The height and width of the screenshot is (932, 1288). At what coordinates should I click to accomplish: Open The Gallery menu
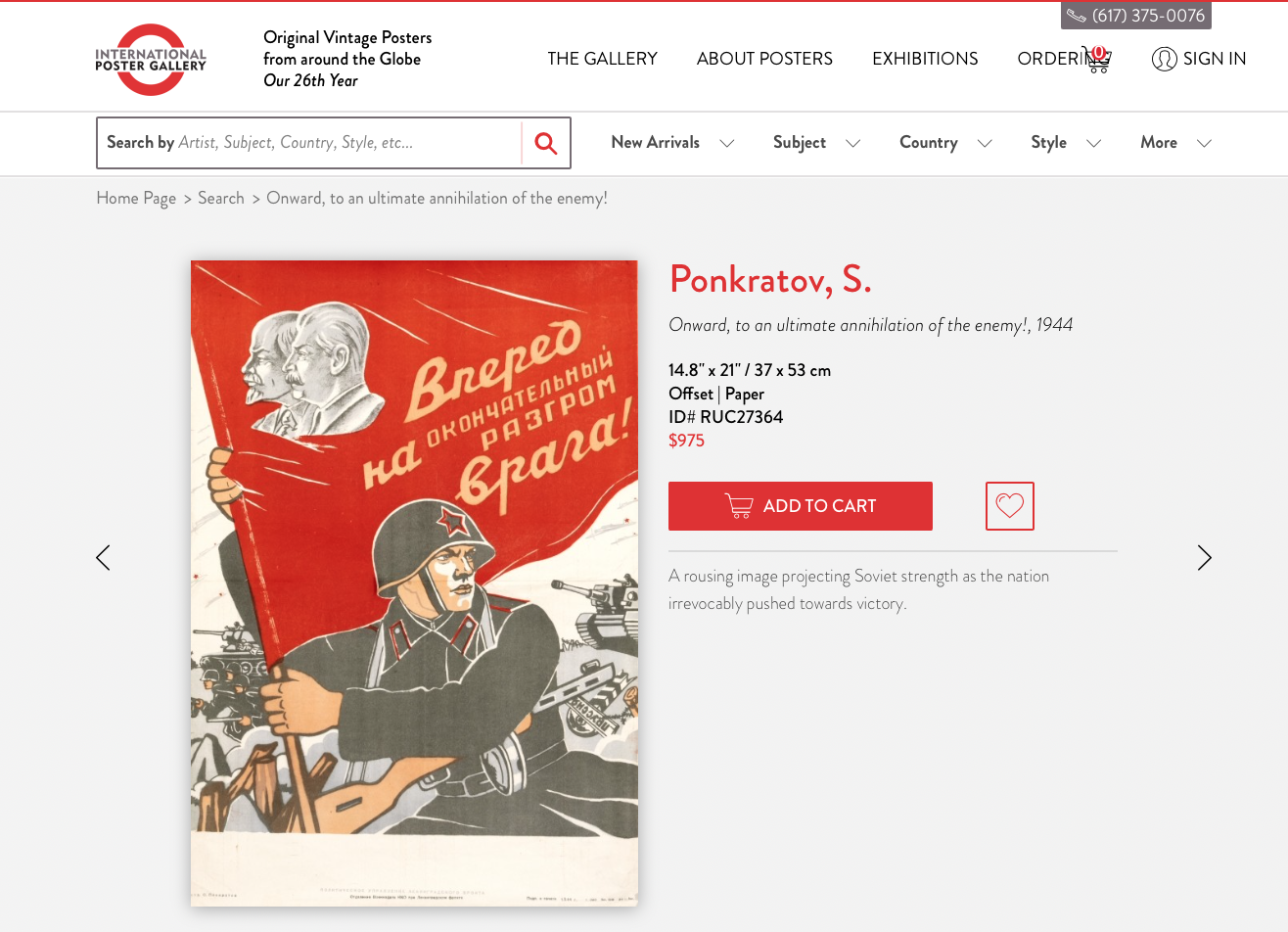pos(602,59)
